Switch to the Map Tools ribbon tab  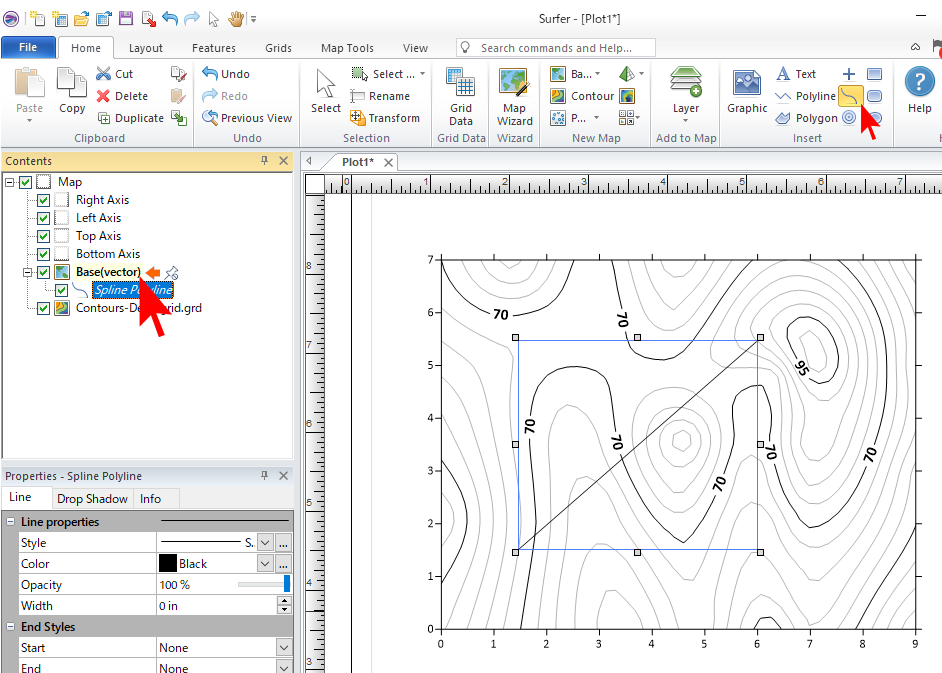[347, 48]
